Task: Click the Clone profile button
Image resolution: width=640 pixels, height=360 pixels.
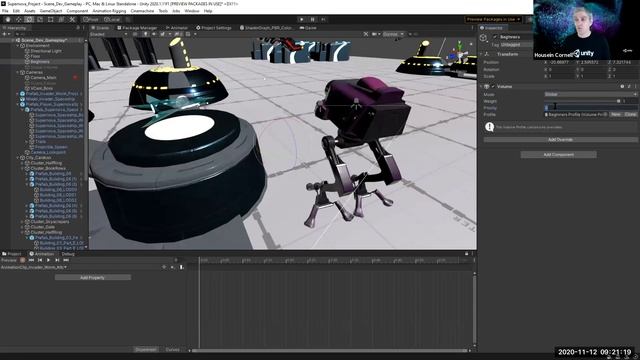Action: click(x=631, y=115)
